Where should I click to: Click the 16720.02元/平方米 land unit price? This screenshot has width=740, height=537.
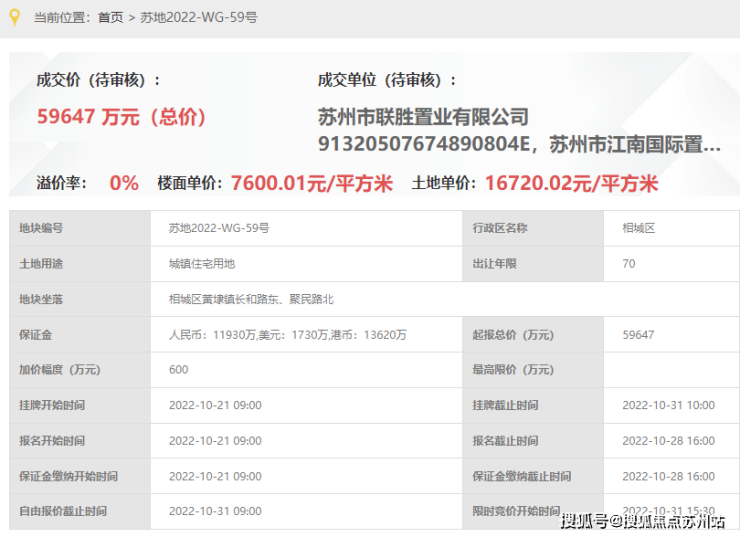[572, 183]
